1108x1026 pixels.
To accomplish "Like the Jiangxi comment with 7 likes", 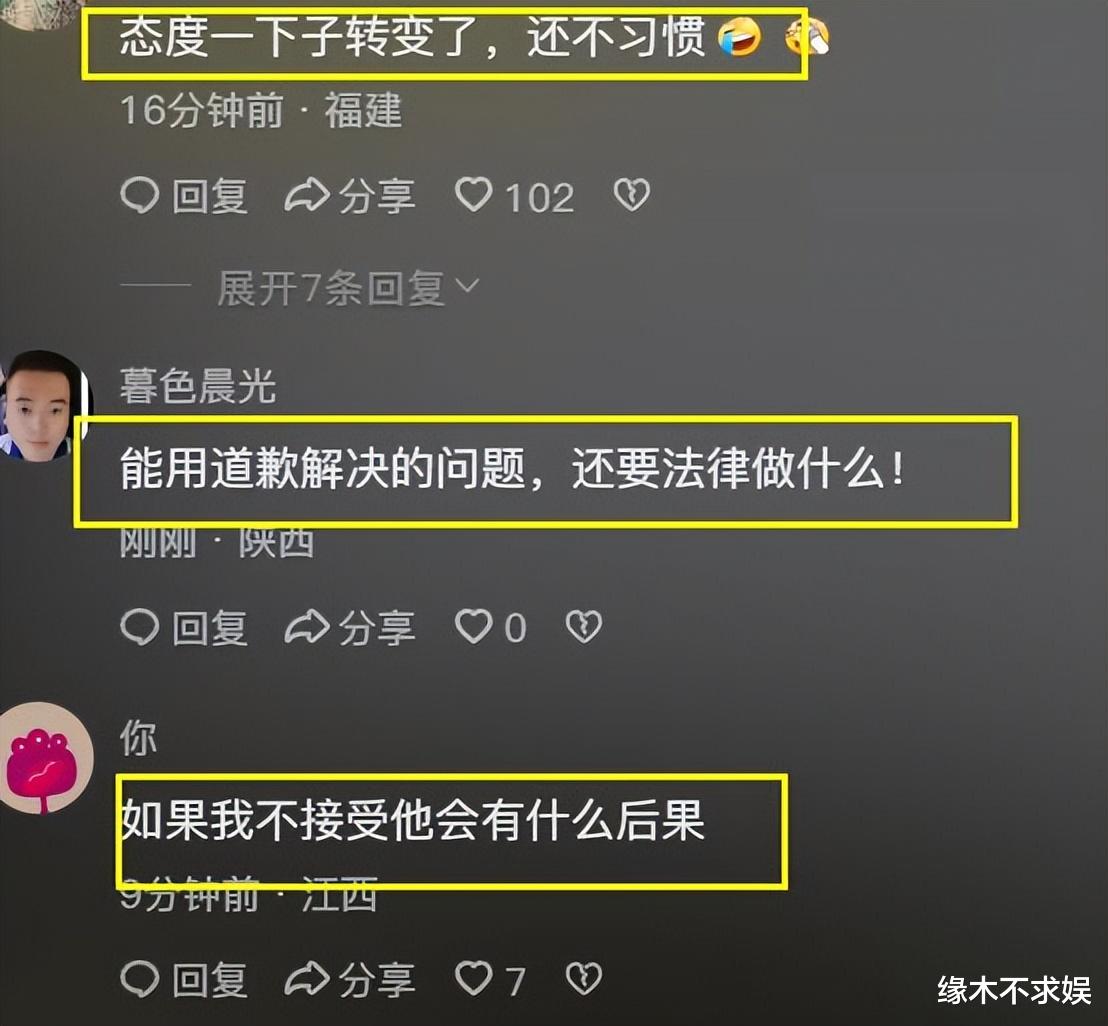I will point(473,979).
